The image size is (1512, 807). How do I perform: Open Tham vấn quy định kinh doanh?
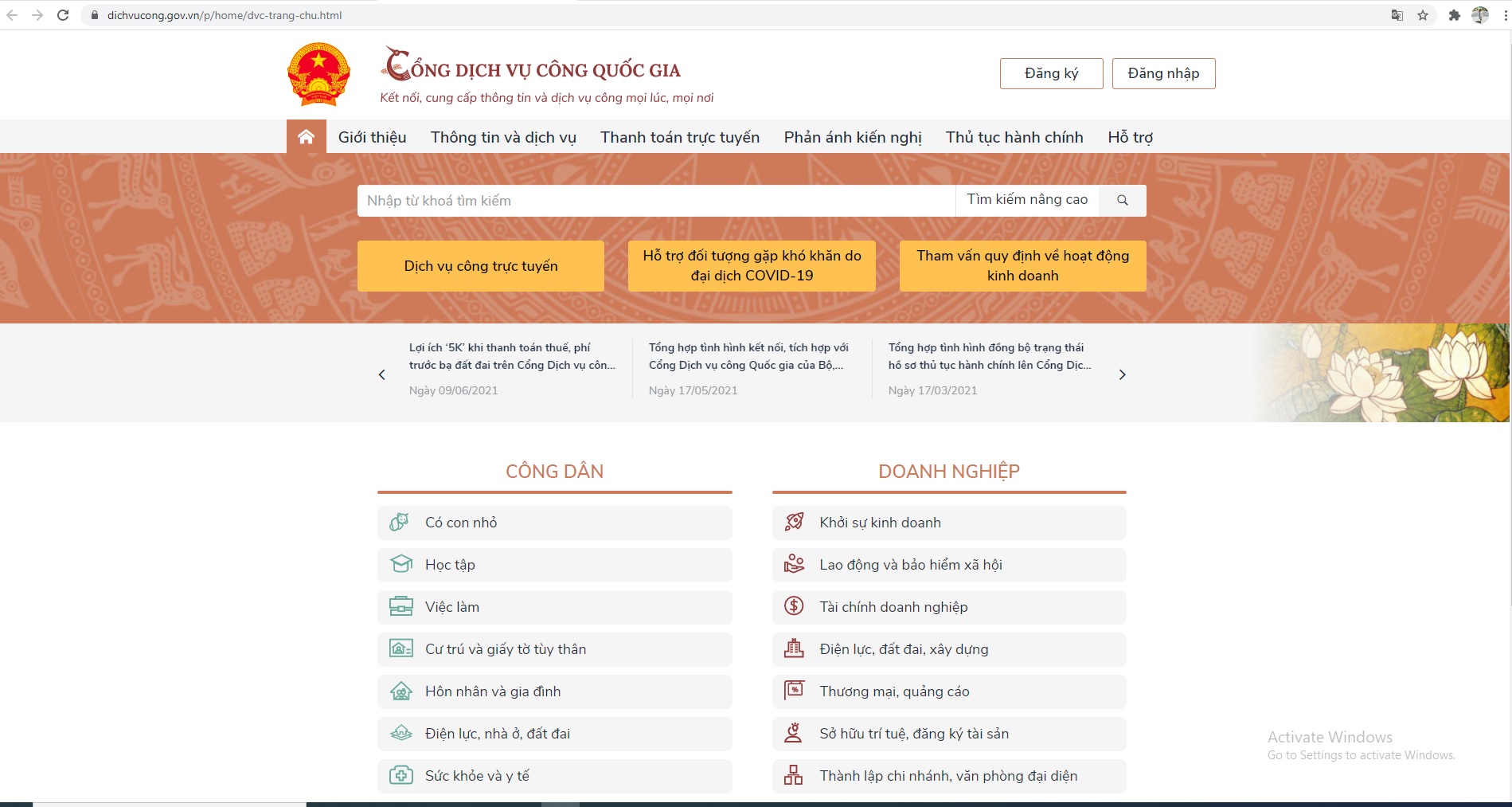tap(1023, 266)
